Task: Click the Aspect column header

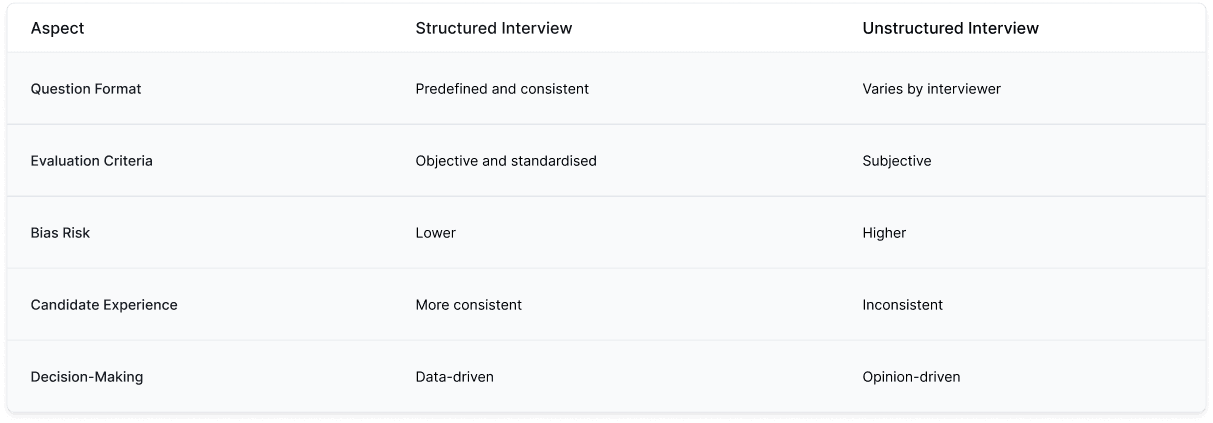Action: pyautogui.click(x=57, y=28)
